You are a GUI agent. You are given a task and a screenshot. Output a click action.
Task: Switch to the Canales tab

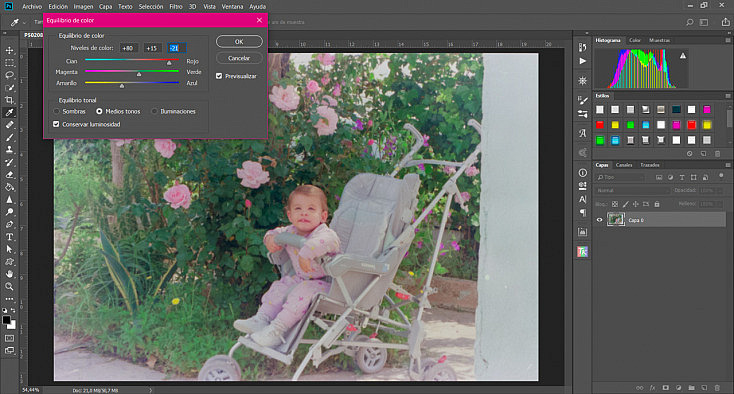click(624, 165)
